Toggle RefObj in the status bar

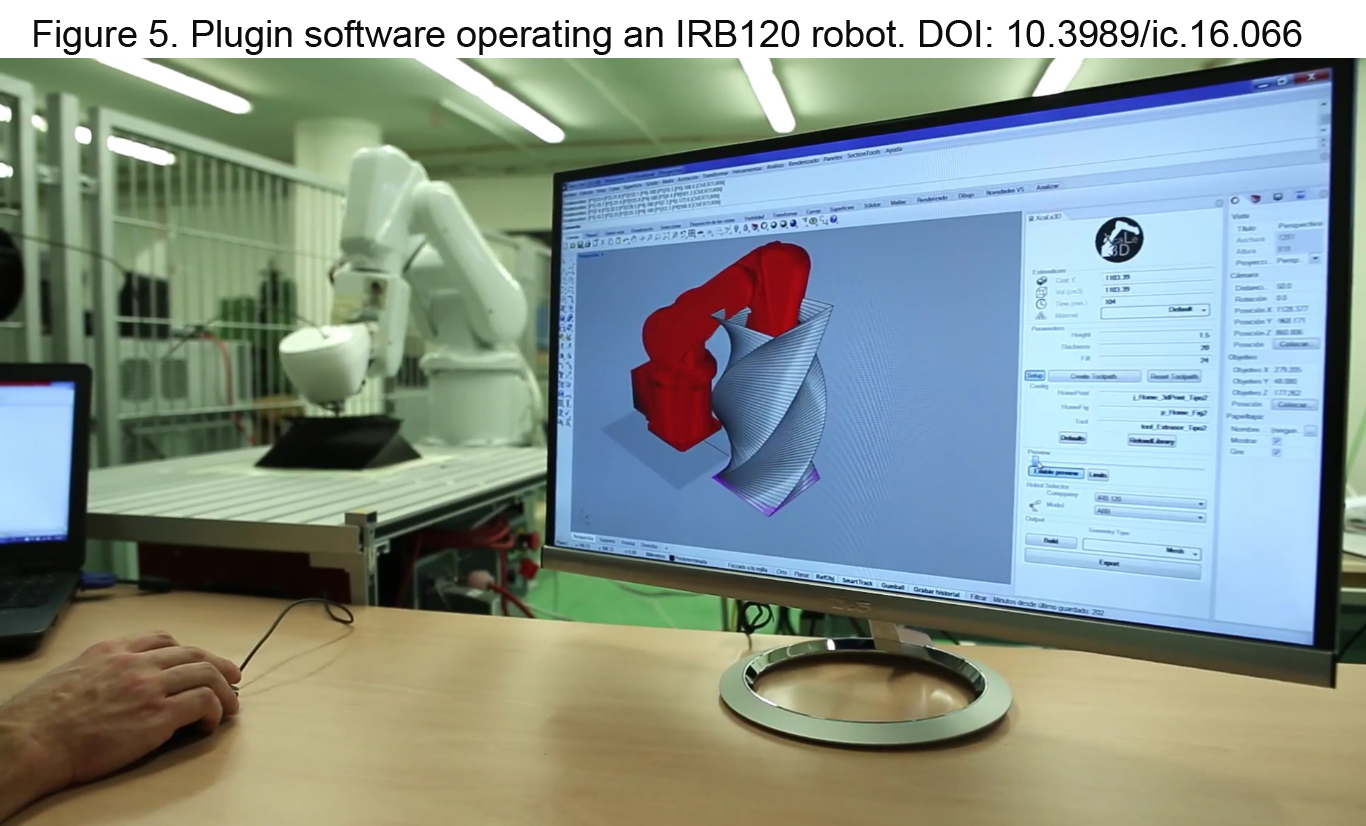click(825, 578)
